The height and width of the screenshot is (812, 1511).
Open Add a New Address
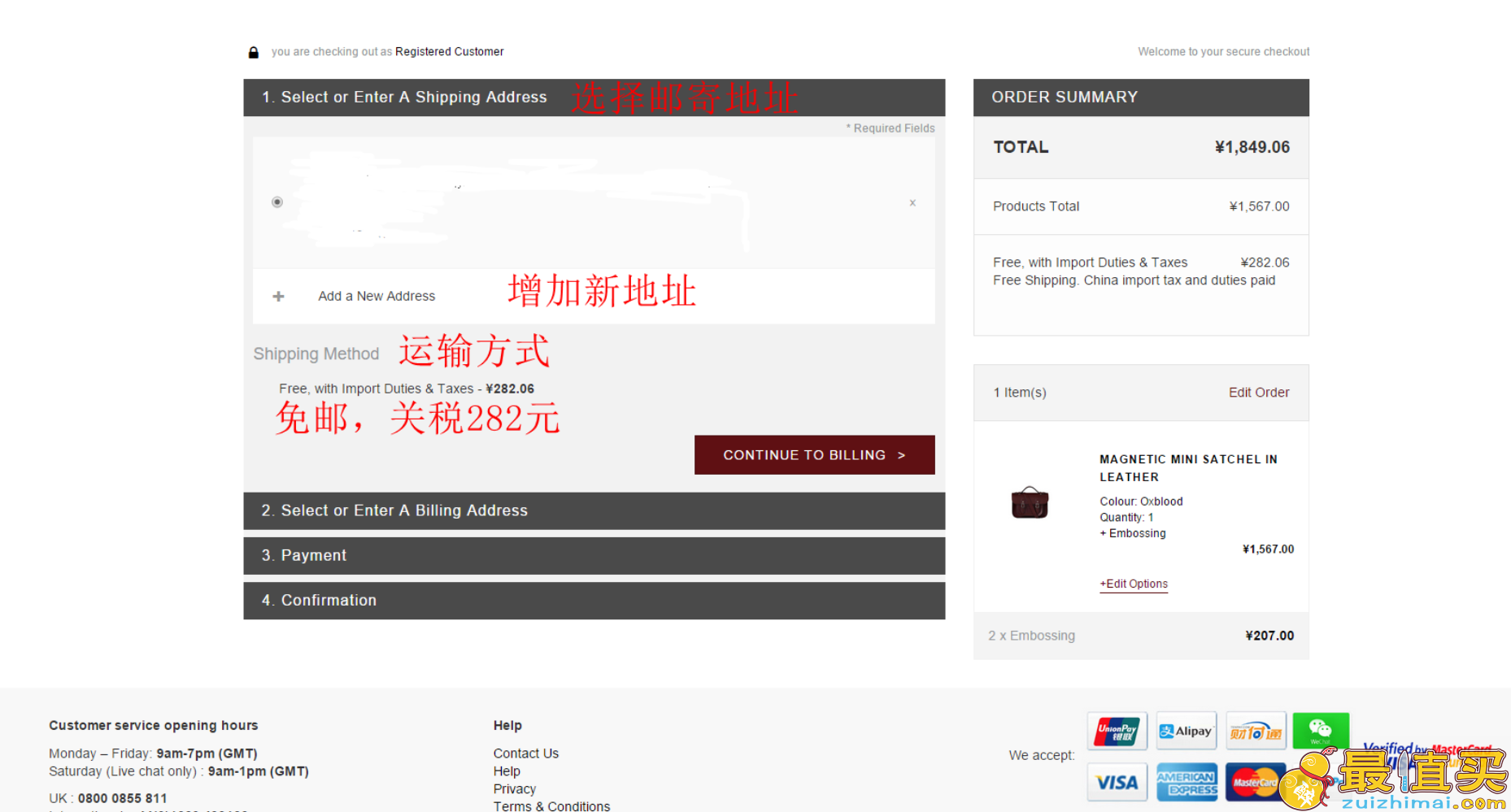pos(377,296)
